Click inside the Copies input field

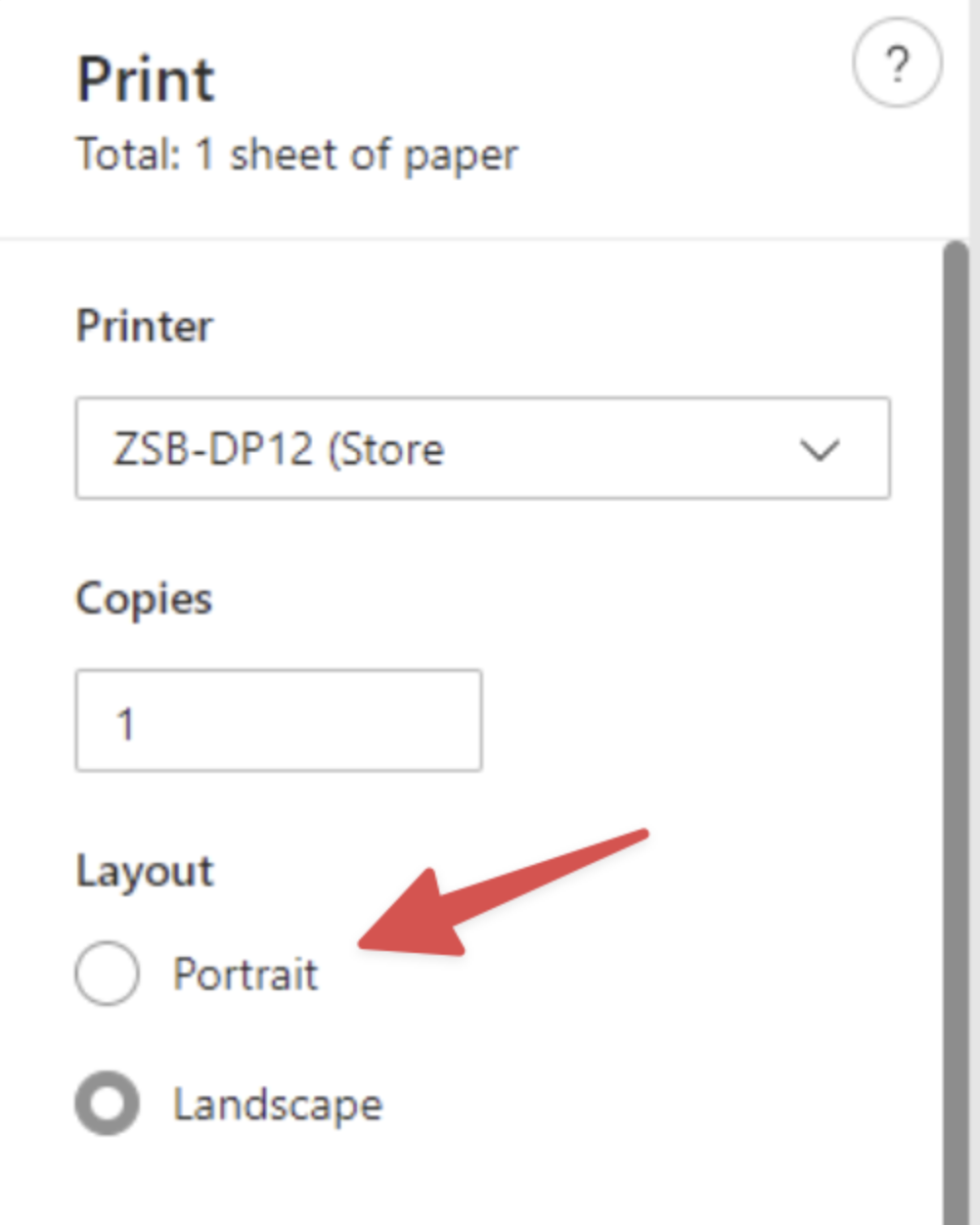point(278,721)
